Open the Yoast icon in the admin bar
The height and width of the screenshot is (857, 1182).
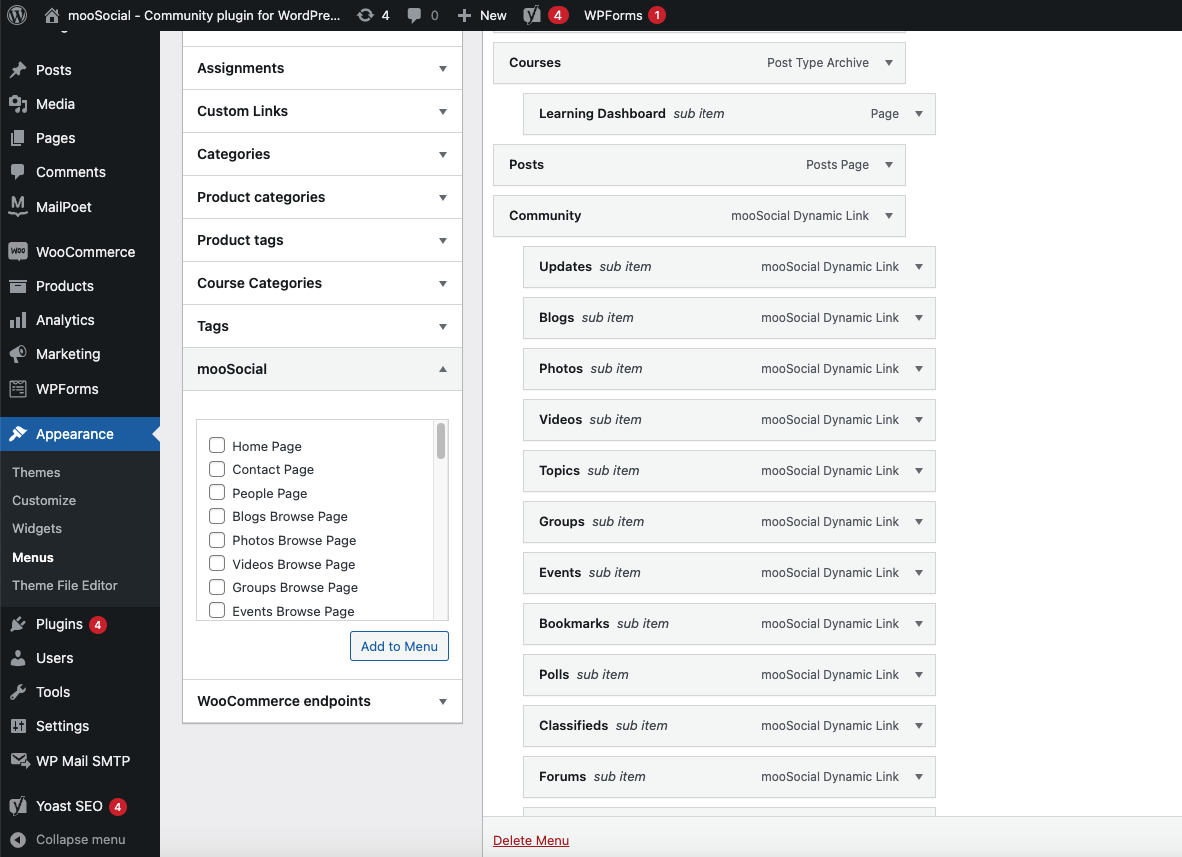532,15
